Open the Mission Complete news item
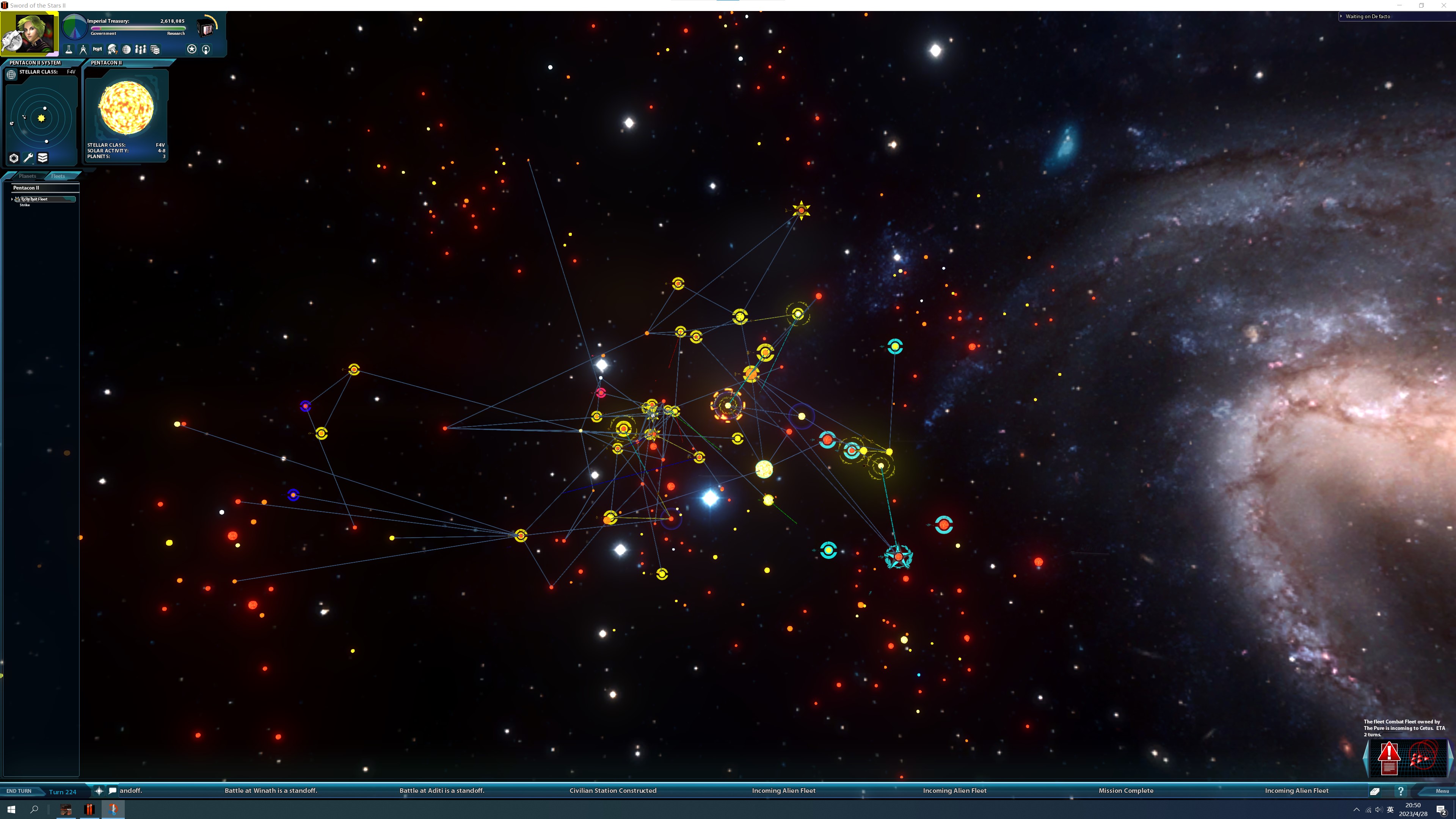 (1125, 790)
